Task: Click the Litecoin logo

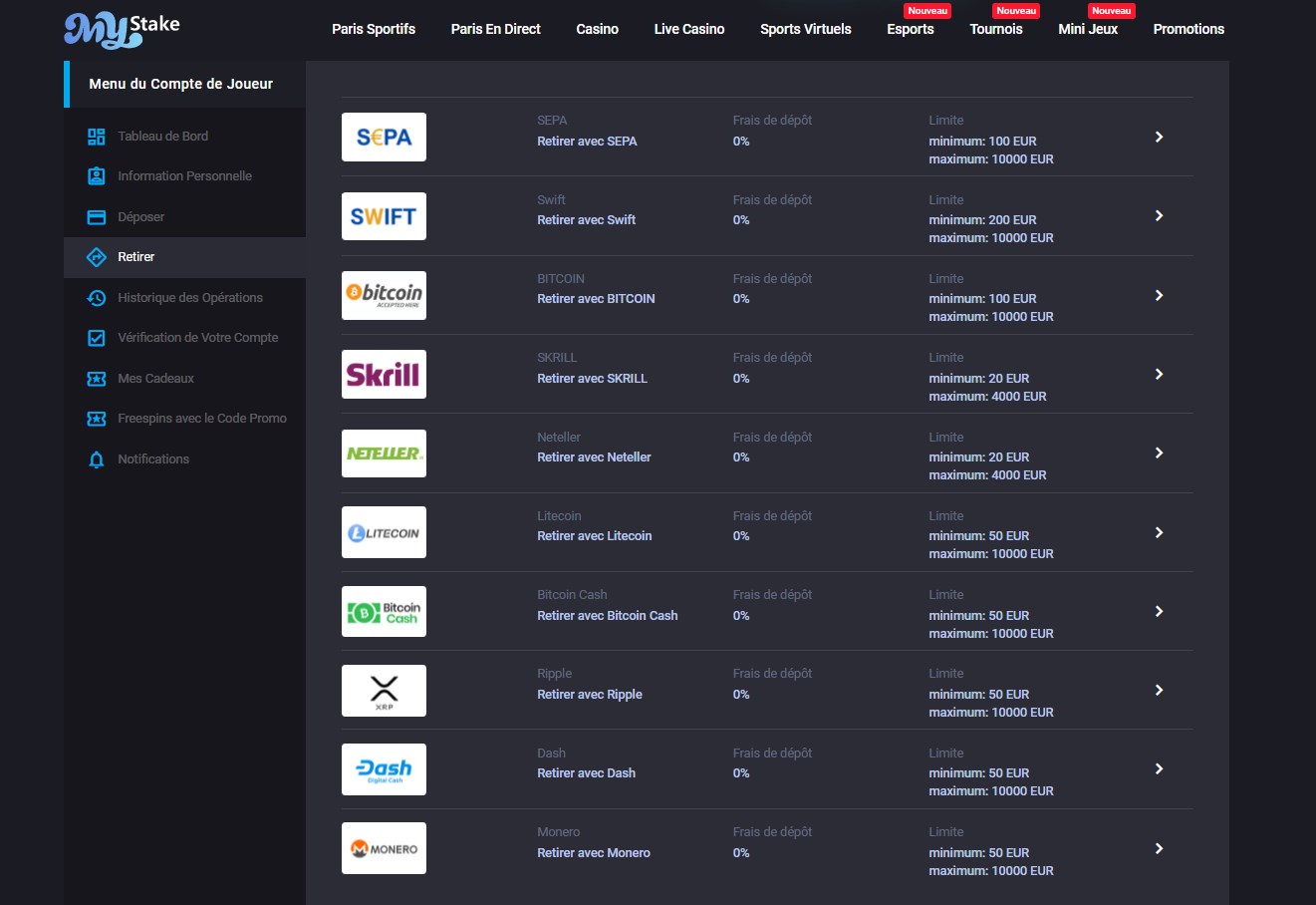Action: coord(384,532)
